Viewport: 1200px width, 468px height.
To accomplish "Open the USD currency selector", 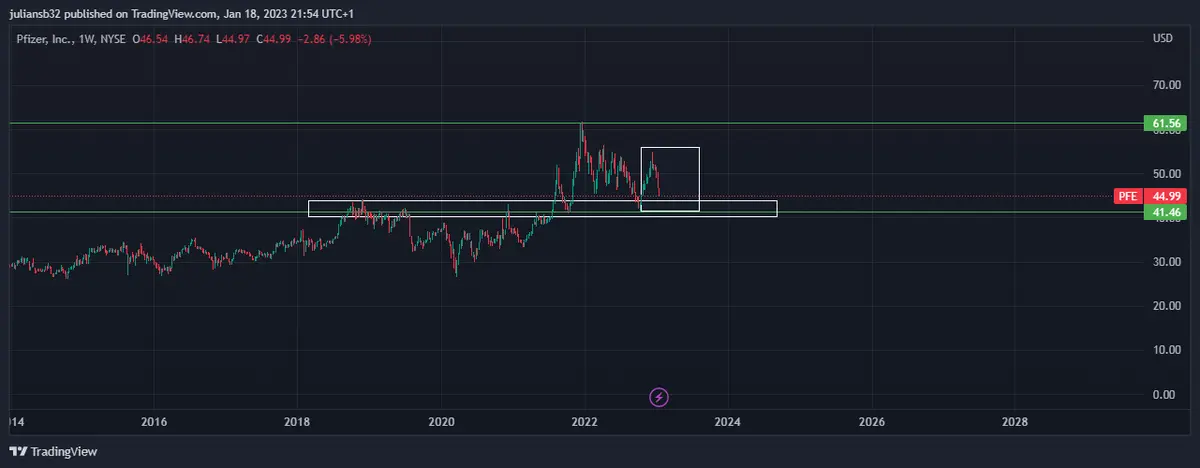I will 1162,38.
